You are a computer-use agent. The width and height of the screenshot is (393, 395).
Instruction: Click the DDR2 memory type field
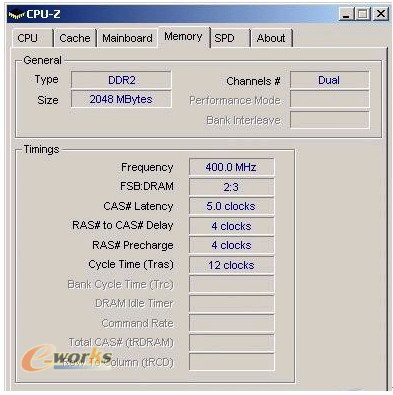point(121,80)
